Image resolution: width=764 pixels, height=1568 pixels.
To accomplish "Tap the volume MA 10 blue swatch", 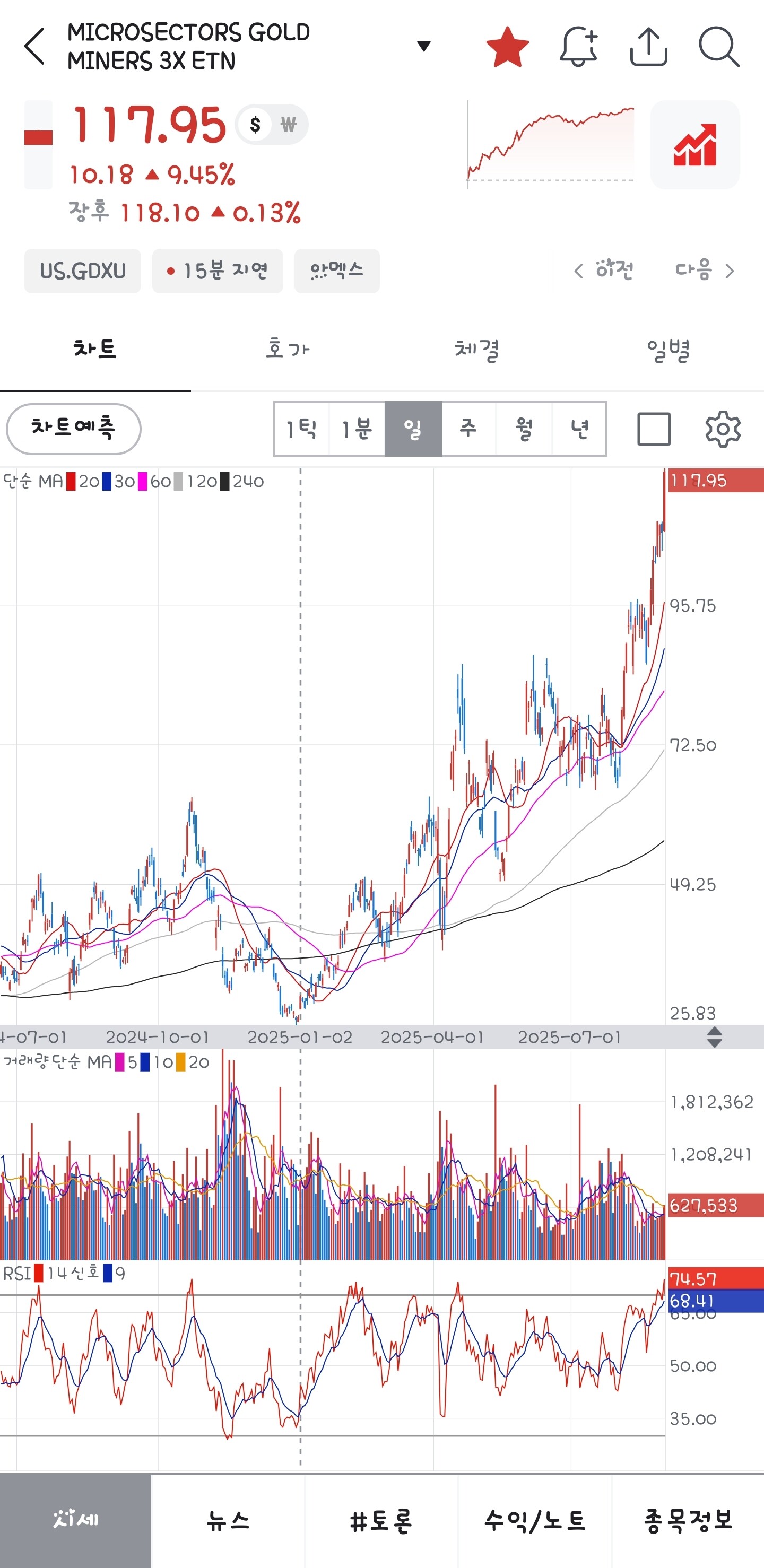I will [145, 1062].
